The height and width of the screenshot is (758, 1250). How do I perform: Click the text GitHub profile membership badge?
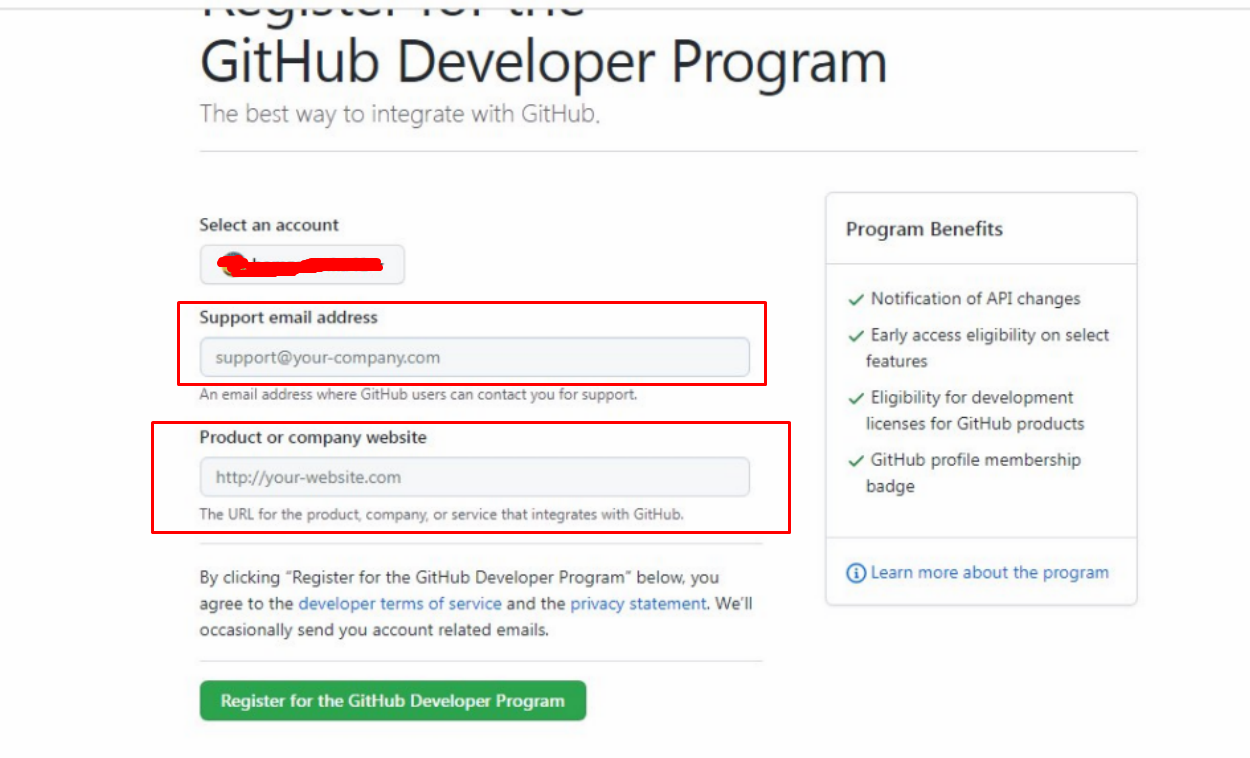[974, 473]
